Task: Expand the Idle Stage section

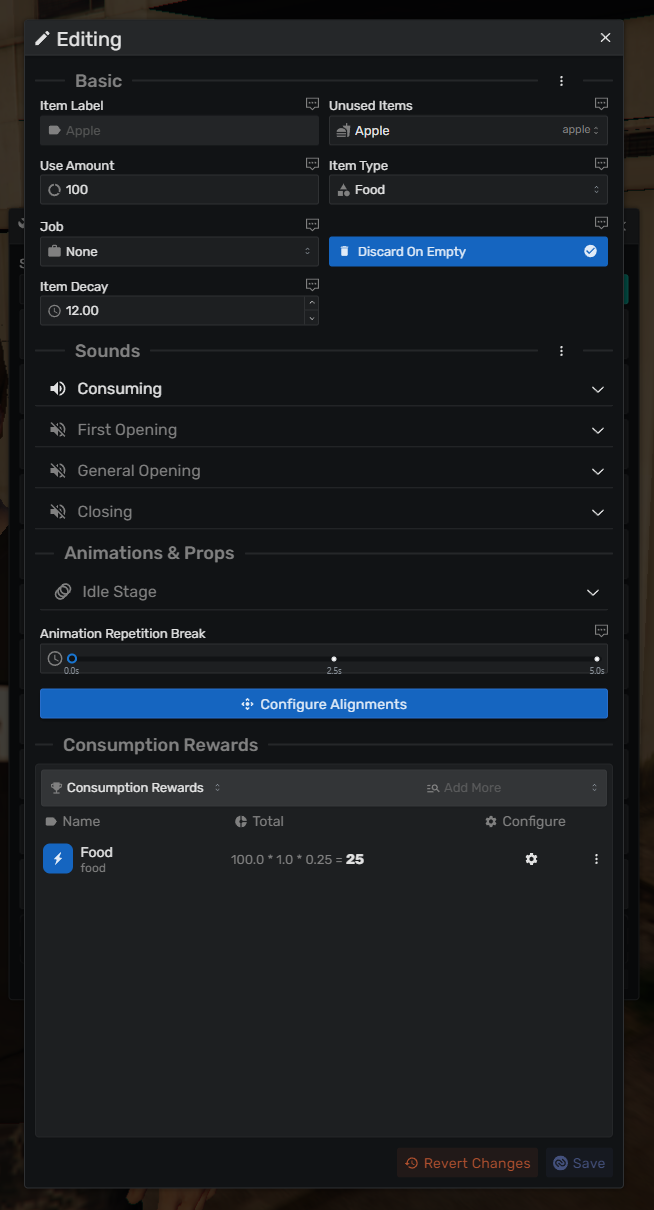Action: coord(324,592)
